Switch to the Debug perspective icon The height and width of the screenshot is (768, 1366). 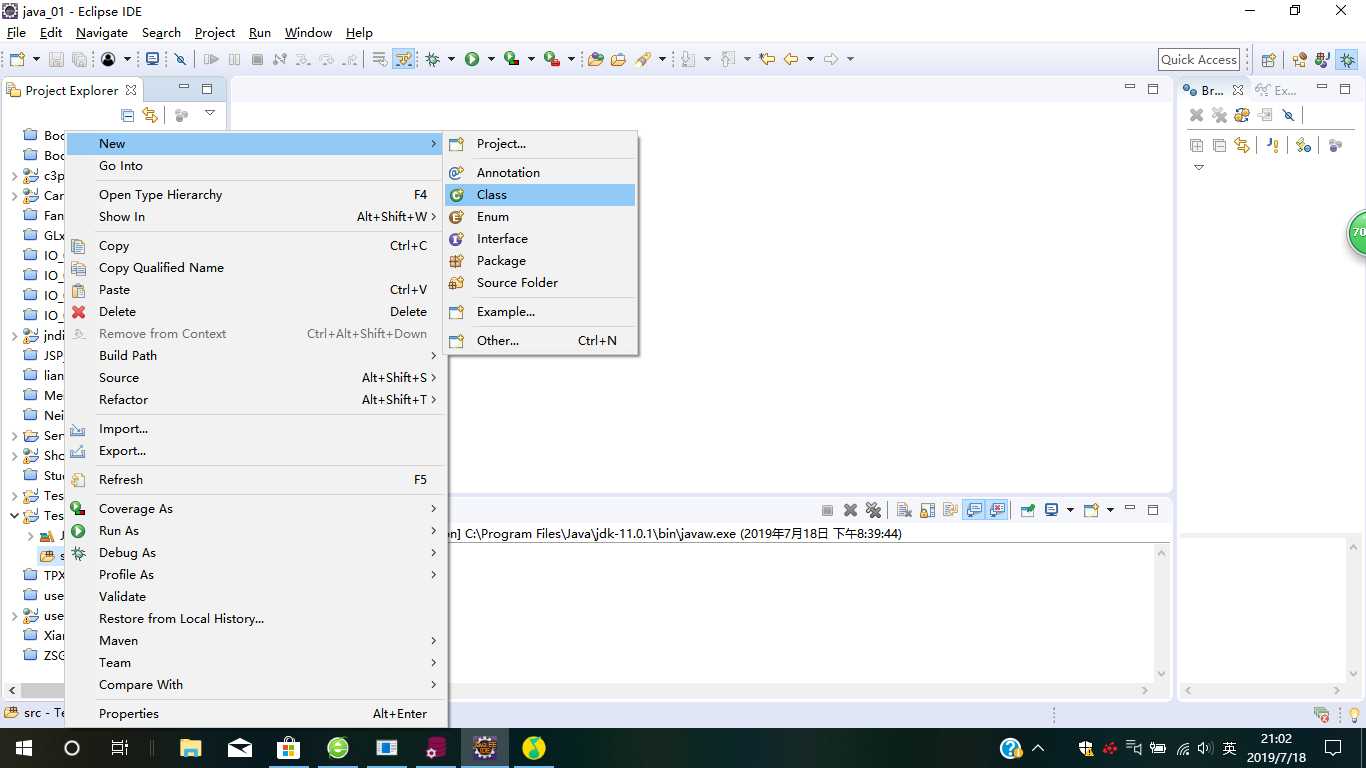click(1347, 60)
